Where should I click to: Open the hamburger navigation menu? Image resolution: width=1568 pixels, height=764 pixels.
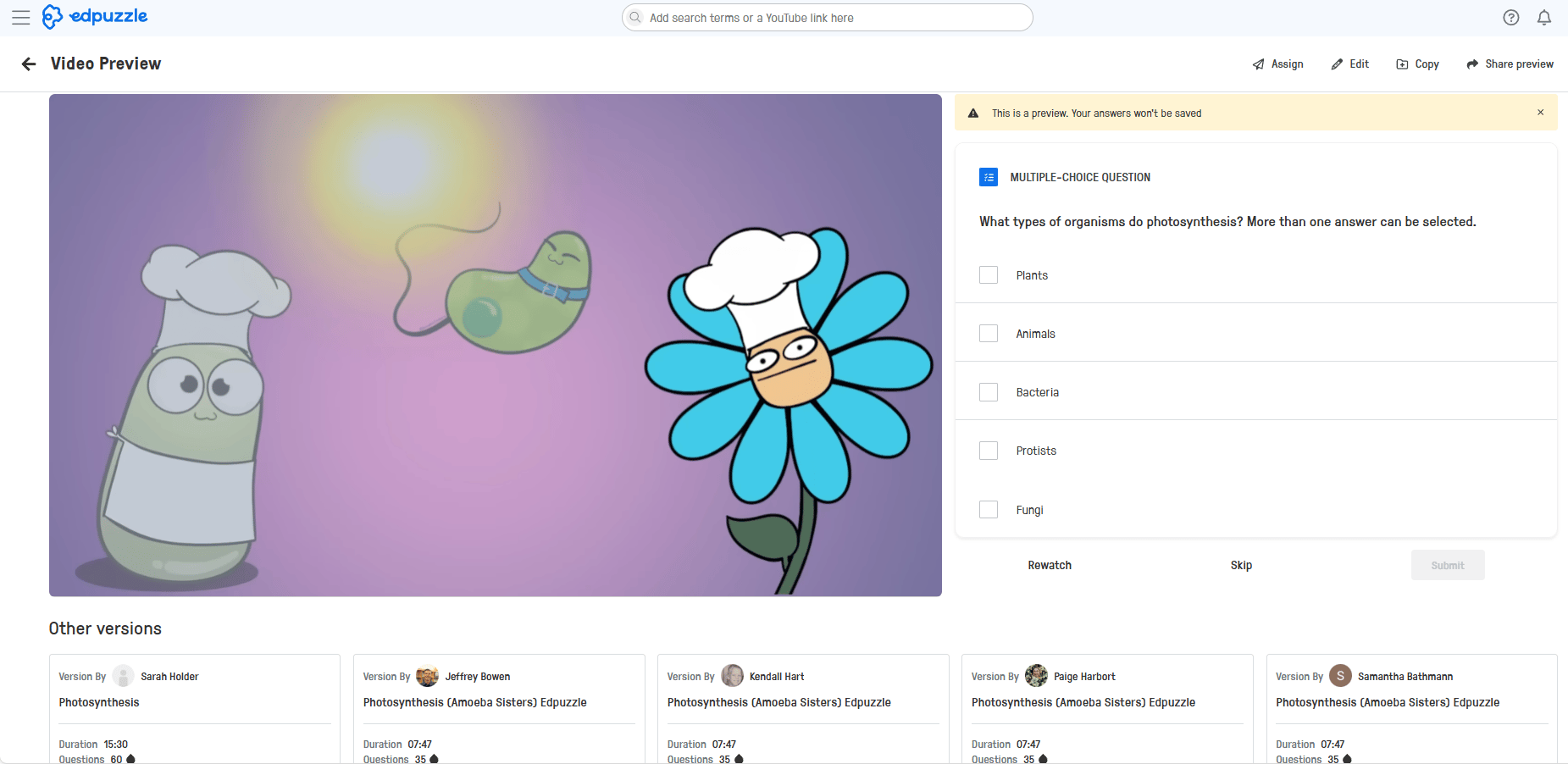click(21, 17)
